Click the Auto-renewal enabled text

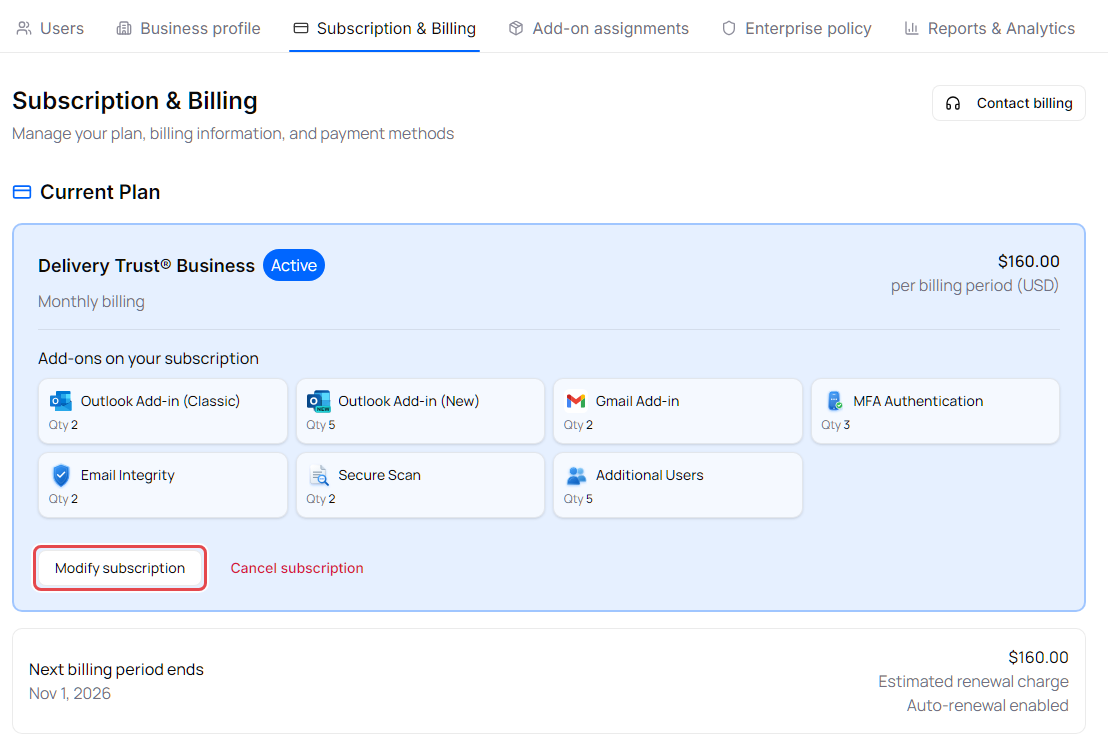(x=987, y=706)
